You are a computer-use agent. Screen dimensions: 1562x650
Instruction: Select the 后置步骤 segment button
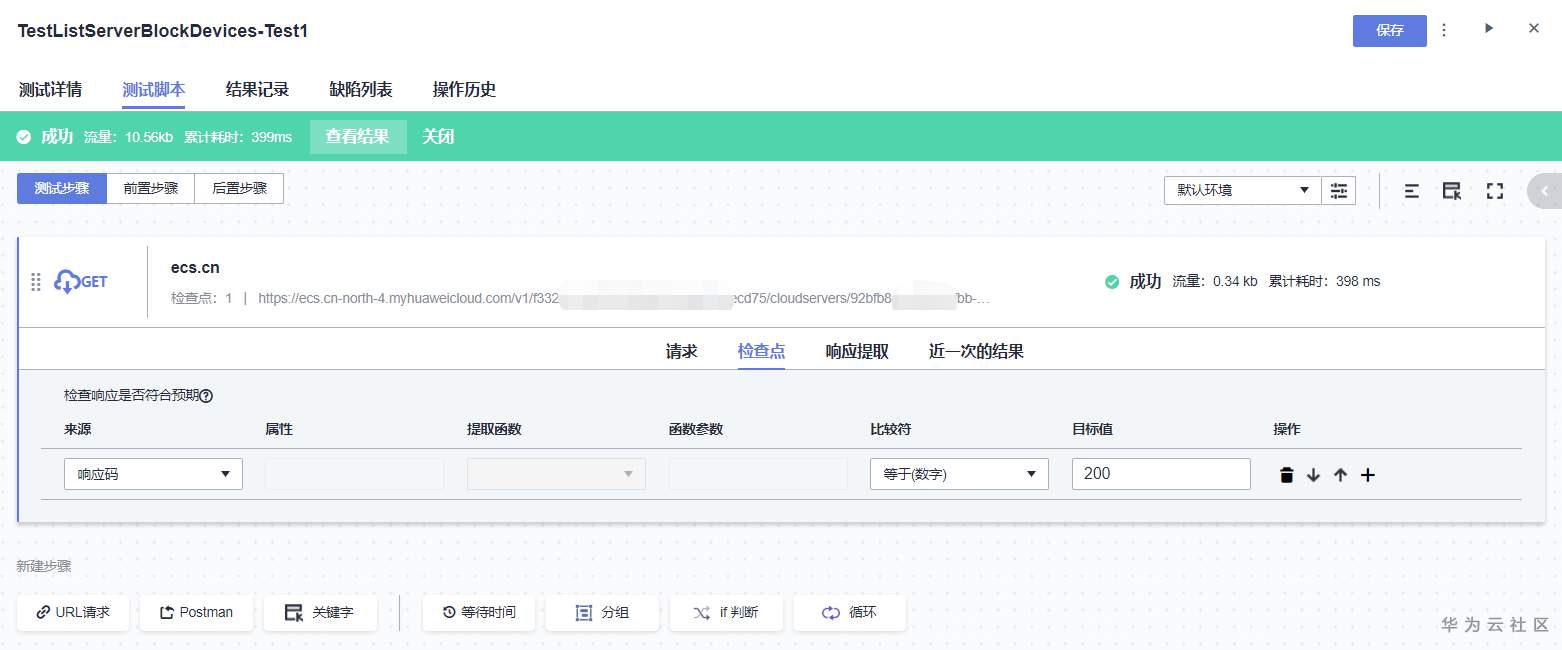(240, 188)
